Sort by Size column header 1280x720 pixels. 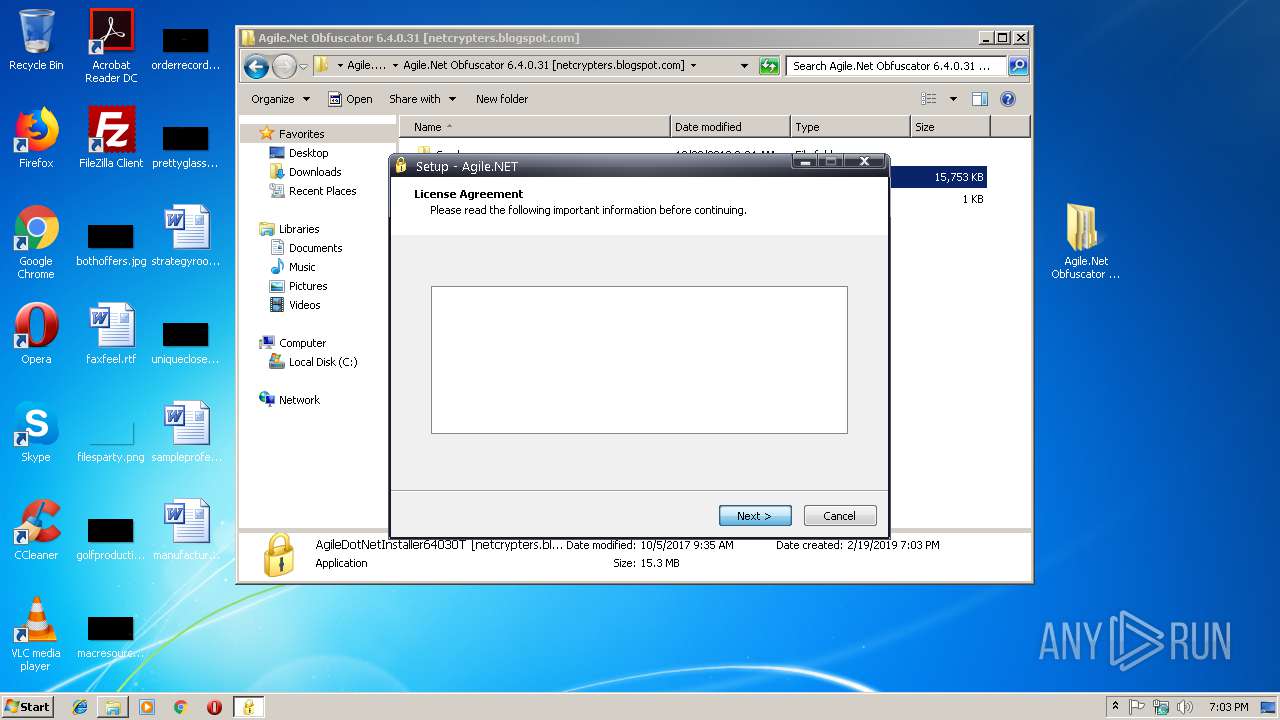pos(950,127)
